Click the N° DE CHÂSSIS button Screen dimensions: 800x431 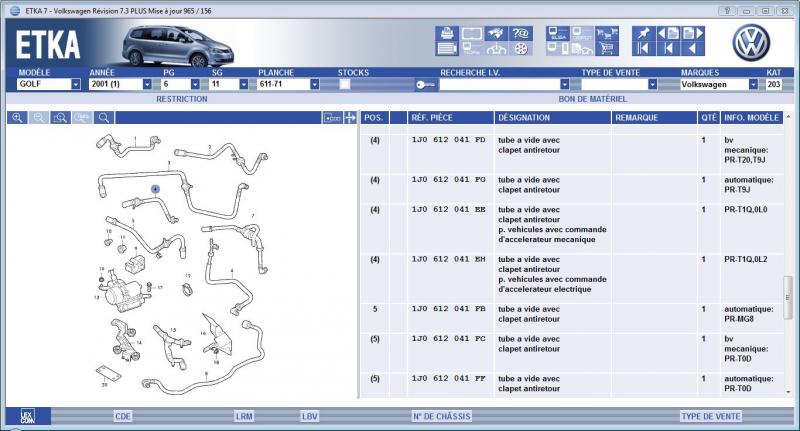[441, 416]
